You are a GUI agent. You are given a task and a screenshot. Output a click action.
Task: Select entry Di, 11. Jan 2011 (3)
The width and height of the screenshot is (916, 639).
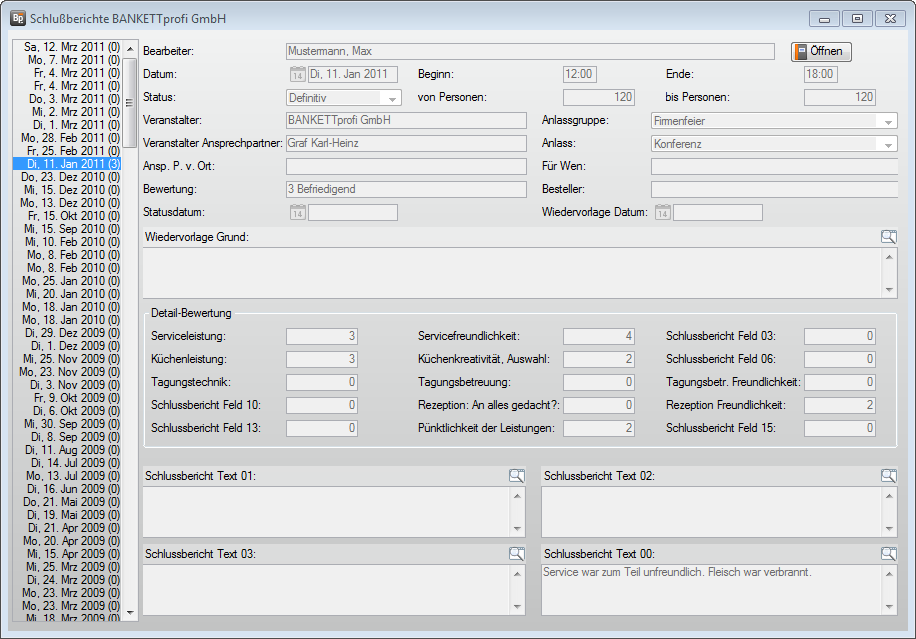tap(72, 163)
